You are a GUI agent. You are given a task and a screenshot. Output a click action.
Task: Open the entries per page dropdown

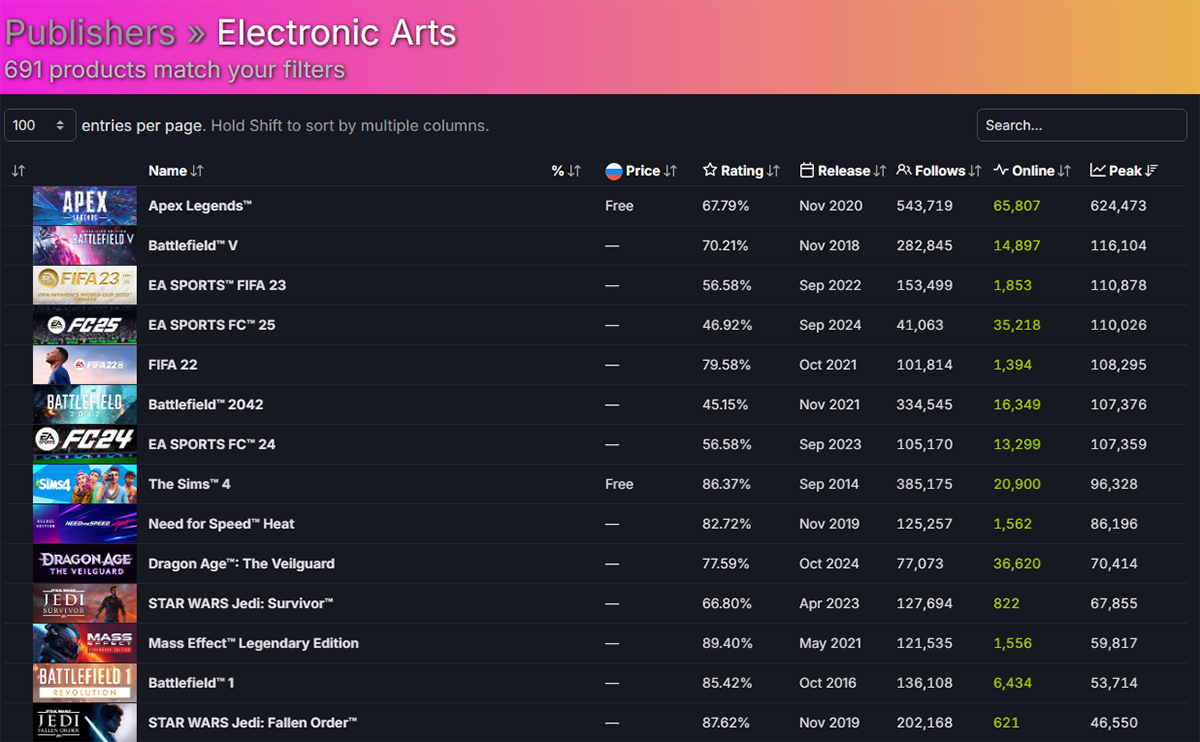coord(40,125)
